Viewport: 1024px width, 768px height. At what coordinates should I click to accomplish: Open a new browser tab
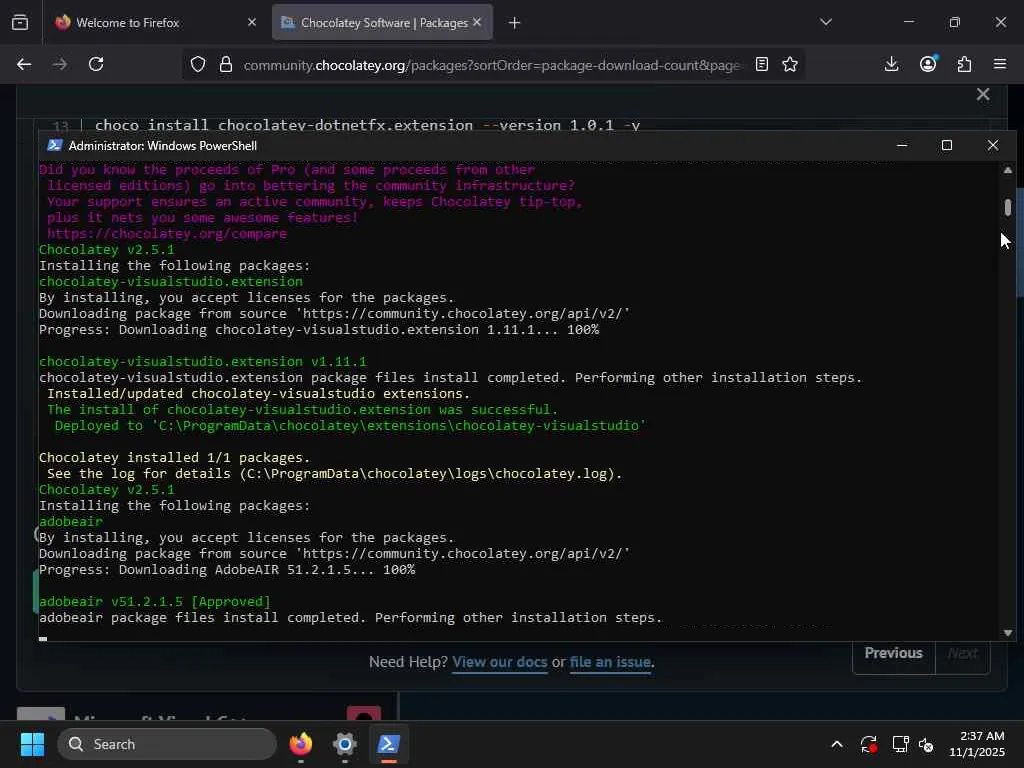coord(515,23)
